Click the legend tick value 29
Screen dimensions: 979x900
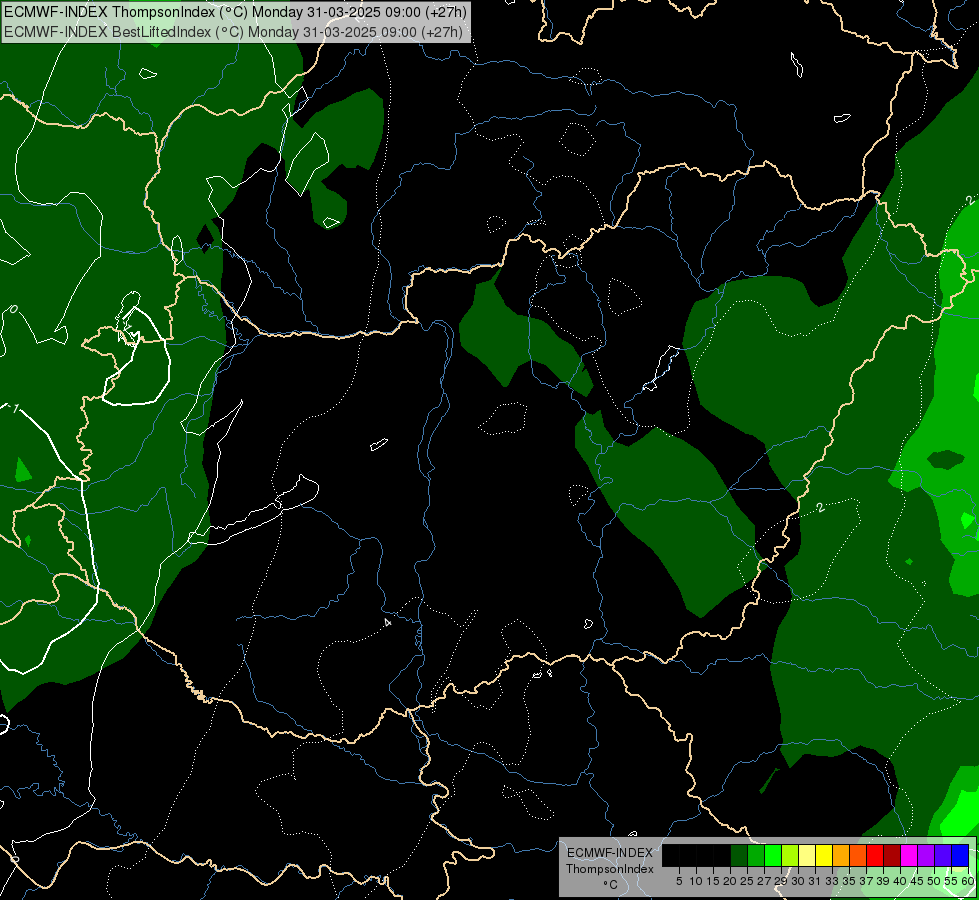pos(781,881)
